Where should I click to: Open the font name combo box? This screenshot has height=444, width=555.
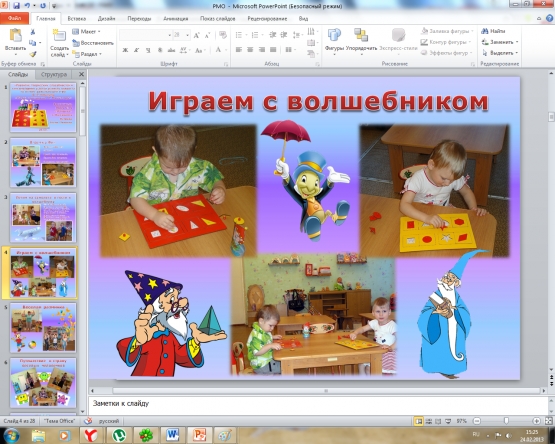[x=145, y=35]
